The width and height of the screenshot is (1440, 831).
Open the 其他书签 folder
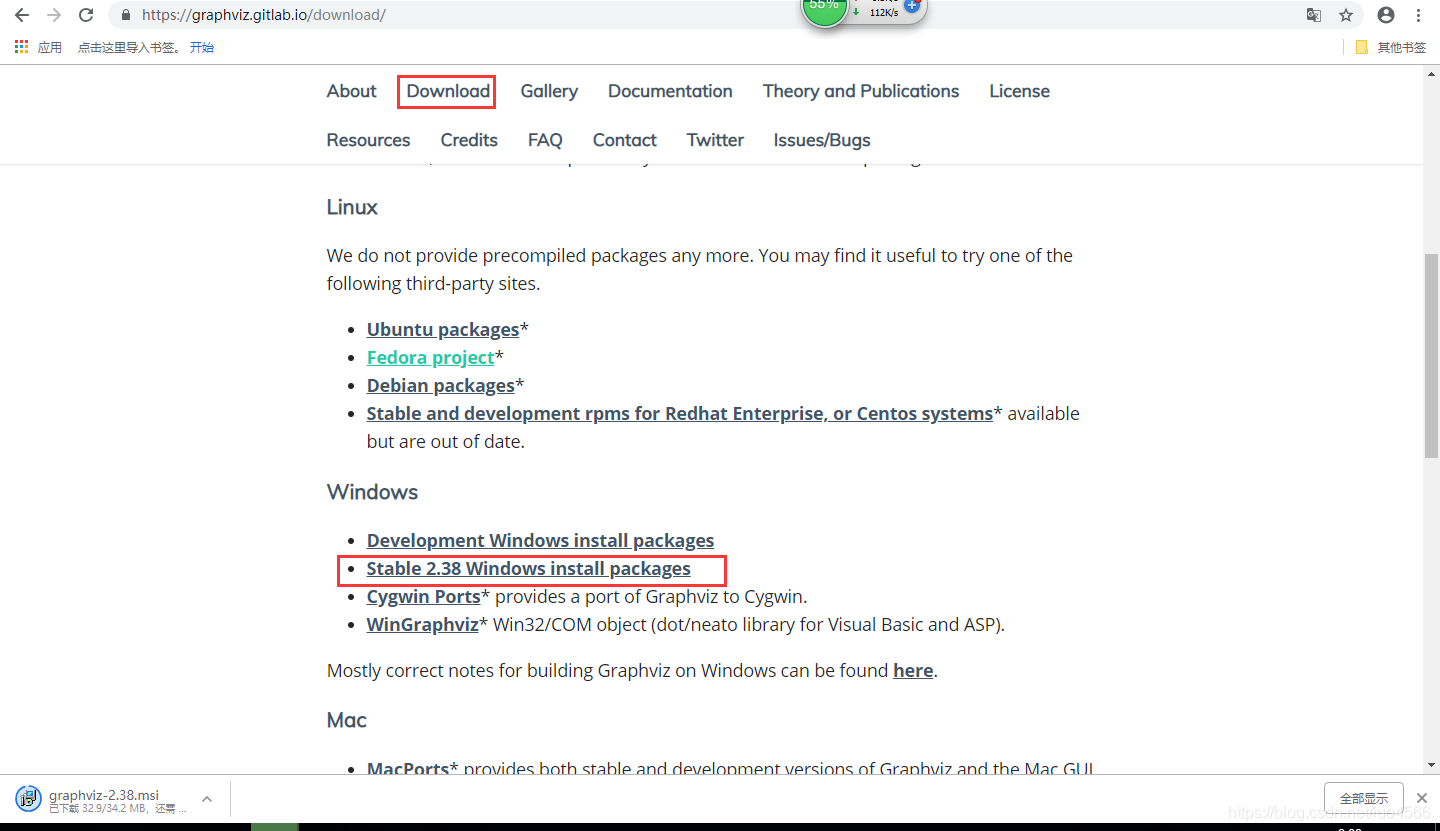click(1390, 47)
